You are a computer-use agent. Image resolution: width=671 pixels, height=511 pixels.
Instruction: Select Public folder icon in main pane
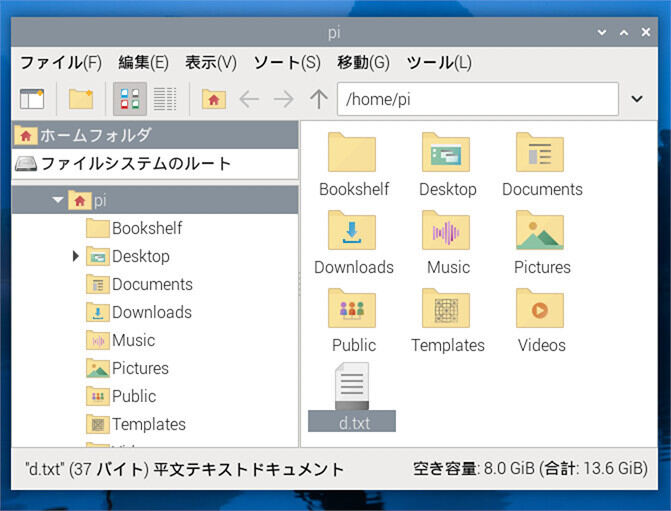352,309
